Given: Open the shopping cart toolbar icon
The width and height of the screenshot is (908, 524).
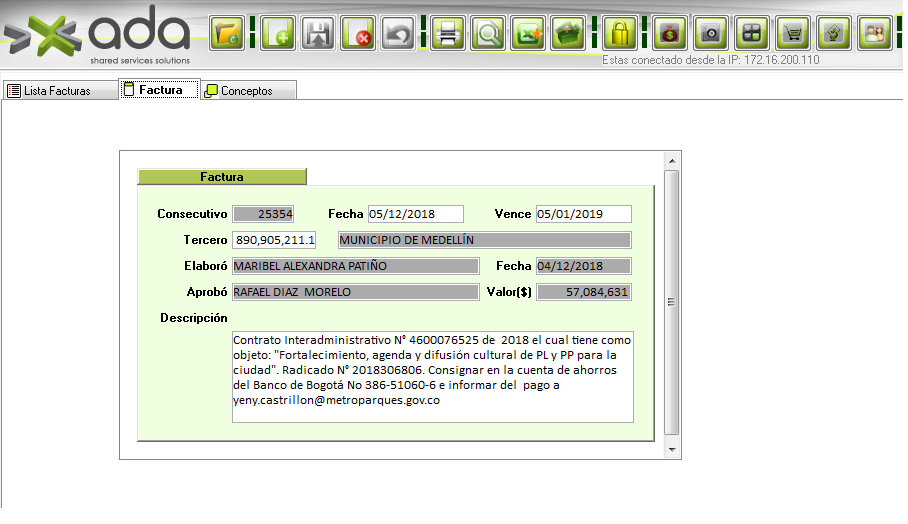Looking at the screenshot, I should pyautogui.click(x=793, y=34).
